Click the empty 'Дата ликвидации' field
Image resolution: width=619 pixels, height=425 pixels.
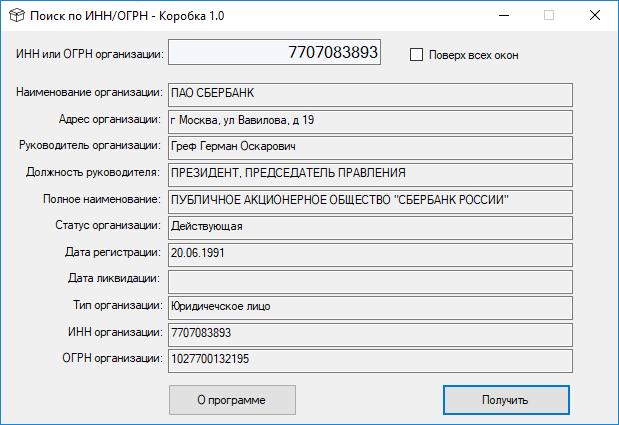(x=370, y=281)
